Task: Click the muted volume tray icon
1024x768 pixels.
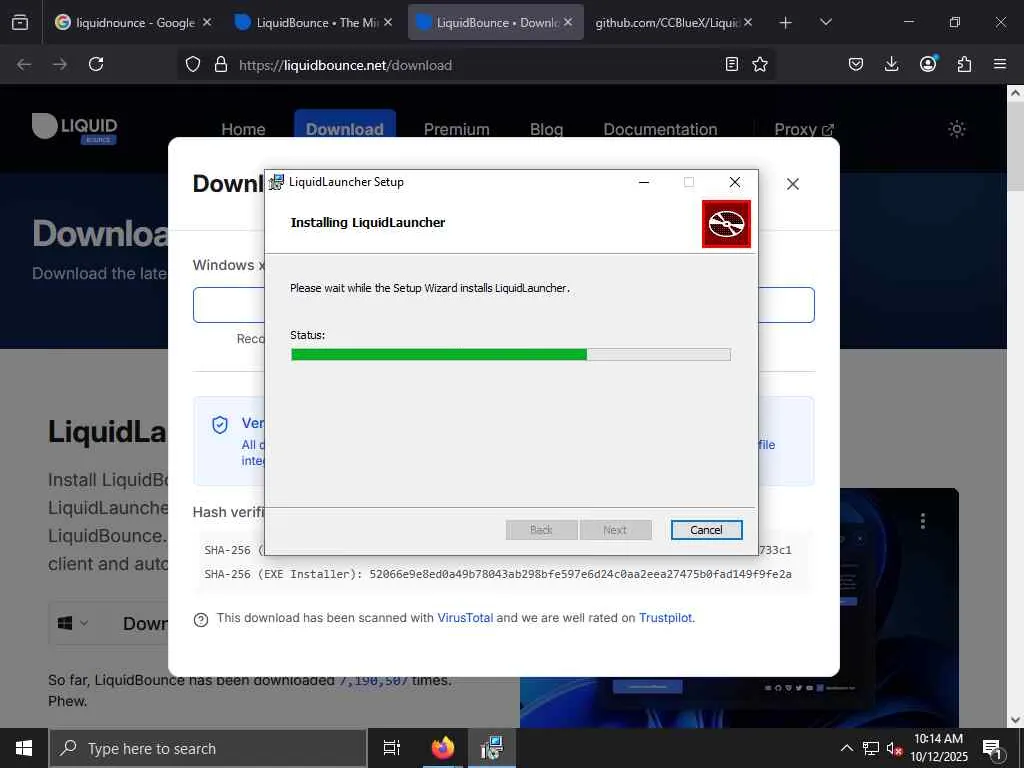Action: (894, 748)
